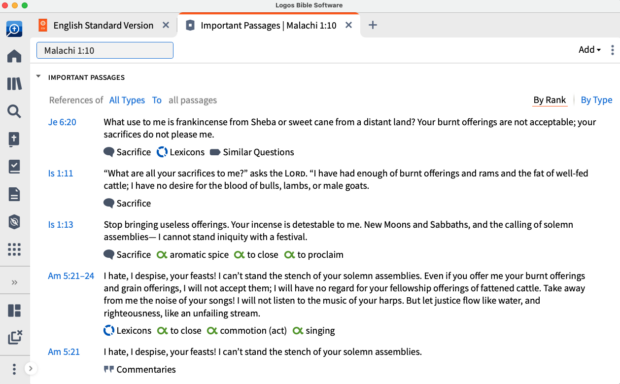Click the Je 6:20 verse text
This screenshot has height=384, width=620.
pos(350,128)
